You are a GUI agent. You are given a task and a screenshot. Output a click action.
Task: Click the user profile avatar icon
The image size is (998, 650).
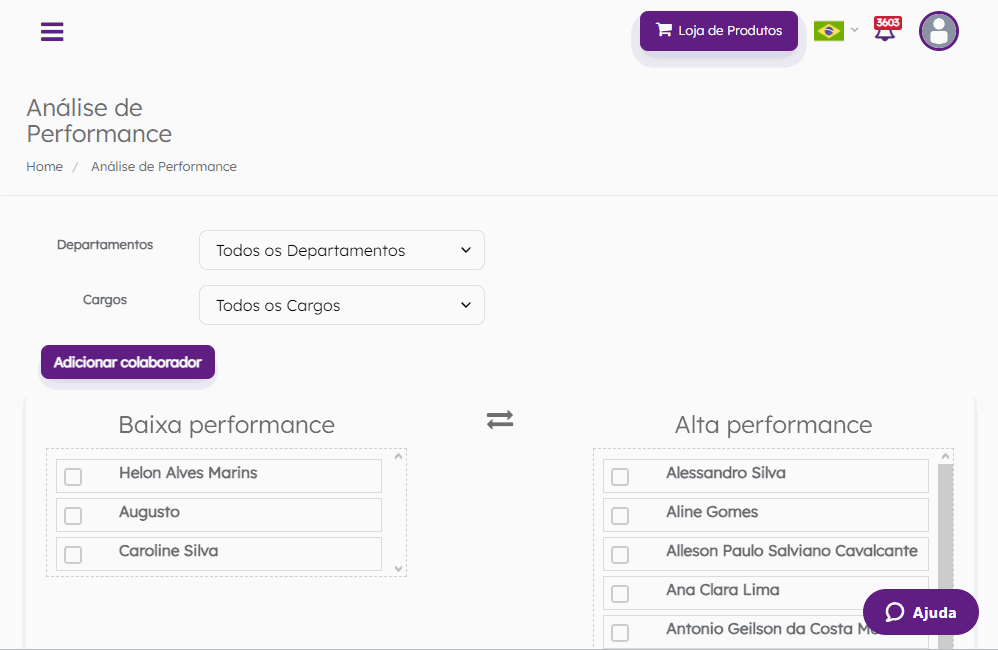tap(938, 31)
